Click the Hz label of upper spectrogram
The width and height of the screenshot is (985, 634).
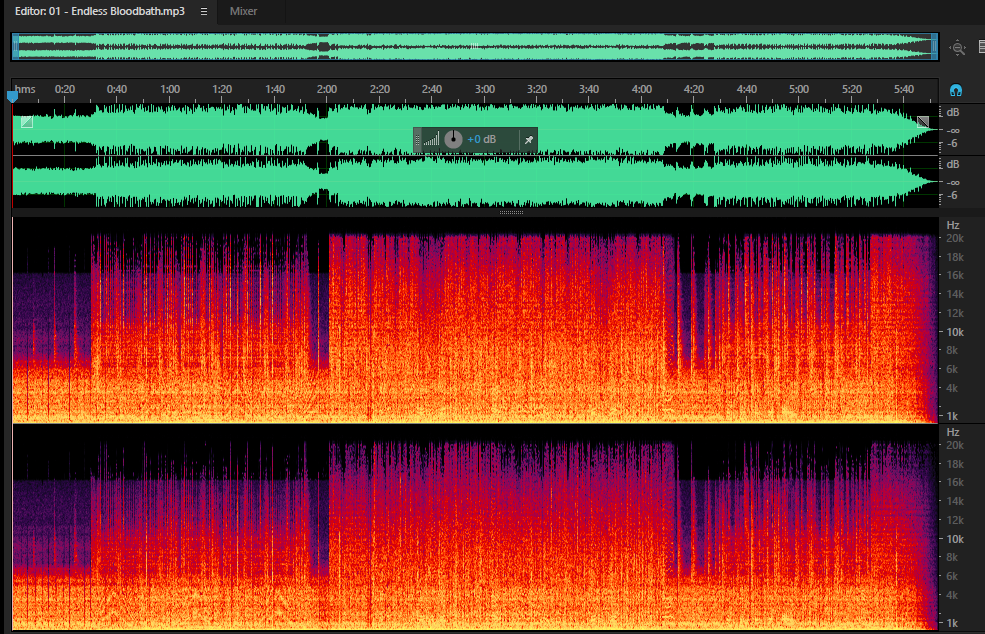[x=953, y=225]
